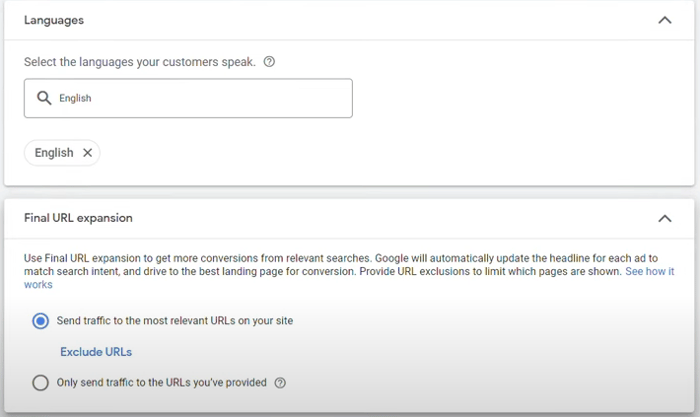This screenshot has height=417, width=700.
Task: Collapse the Final URL expansion chevron
Action: click(x=665, y=218)
